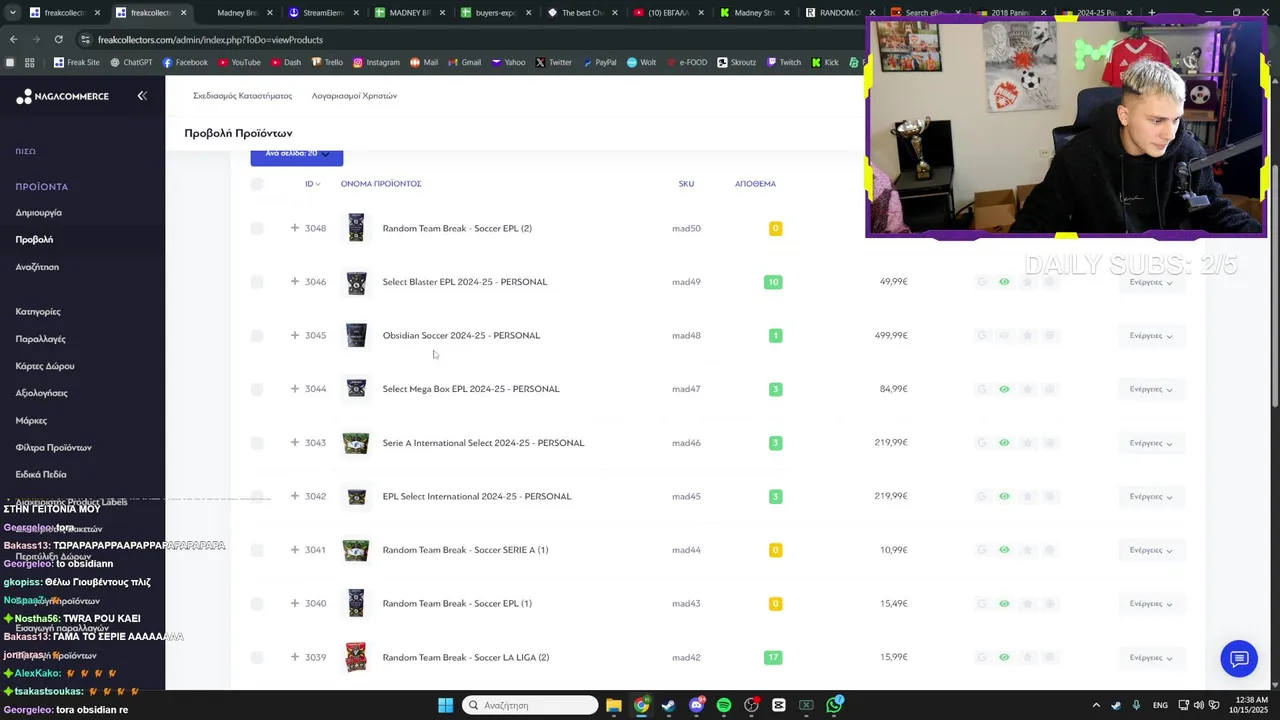Collapse the NagaCommerce sidebar with double-chevron icon
The height and width of the screenshot is (720, 1280).
142,95
